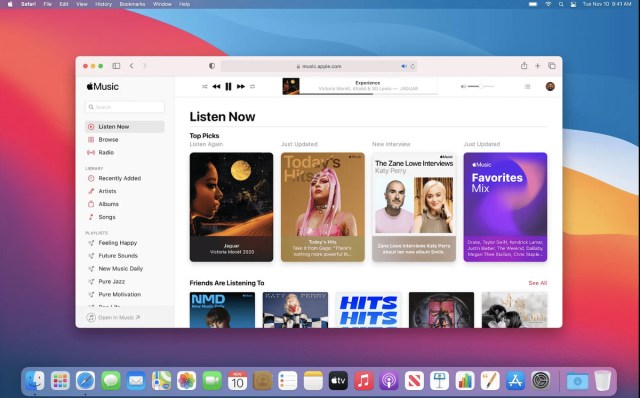Open Launchpad from the Dock
This screenshot has width=640, height=398.
60,381
